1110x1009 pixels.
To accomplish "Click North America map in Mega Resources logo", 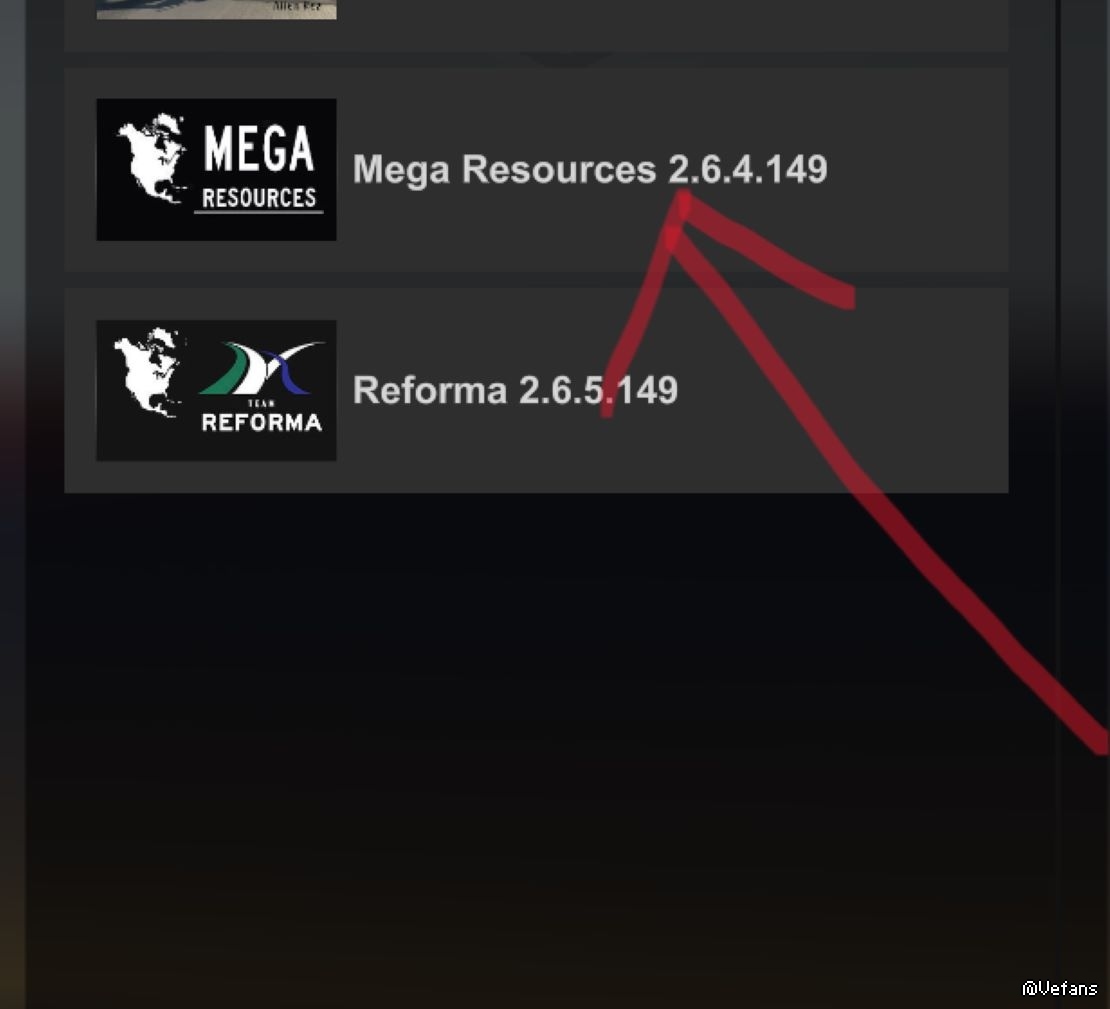I will [152, 157].
